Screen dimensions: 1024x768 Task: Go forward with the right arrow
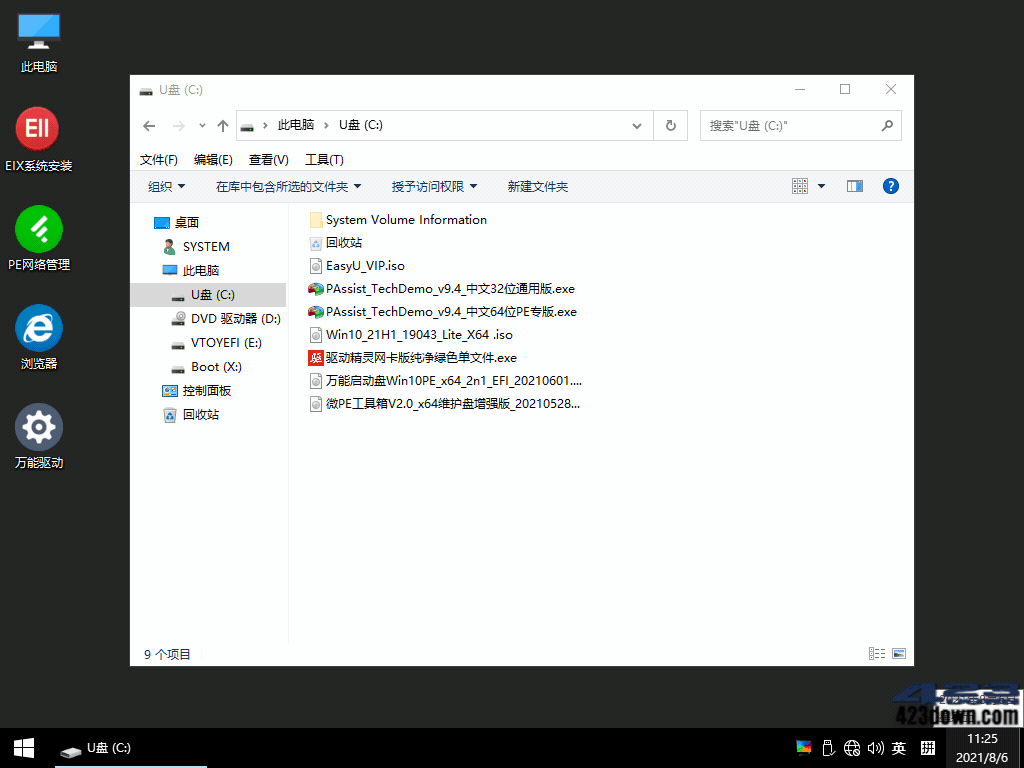coord(178,125)
